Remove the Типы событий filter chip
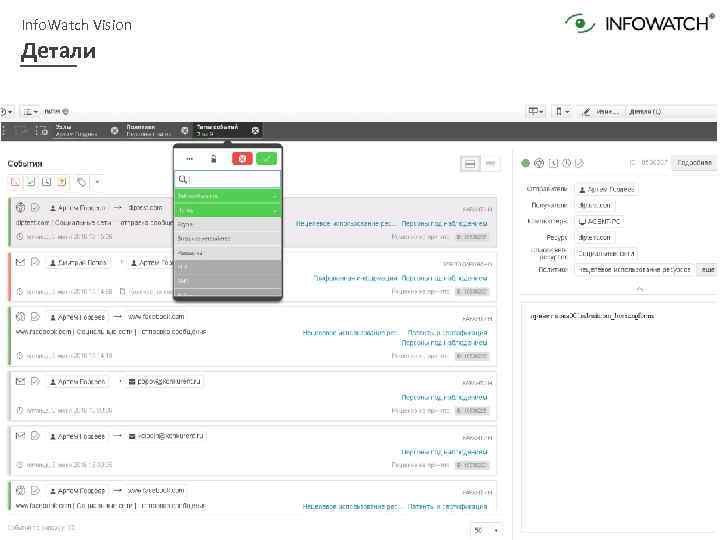Viewport: 720px width, 540px height. pyautogui.click(x=255, y=131)
